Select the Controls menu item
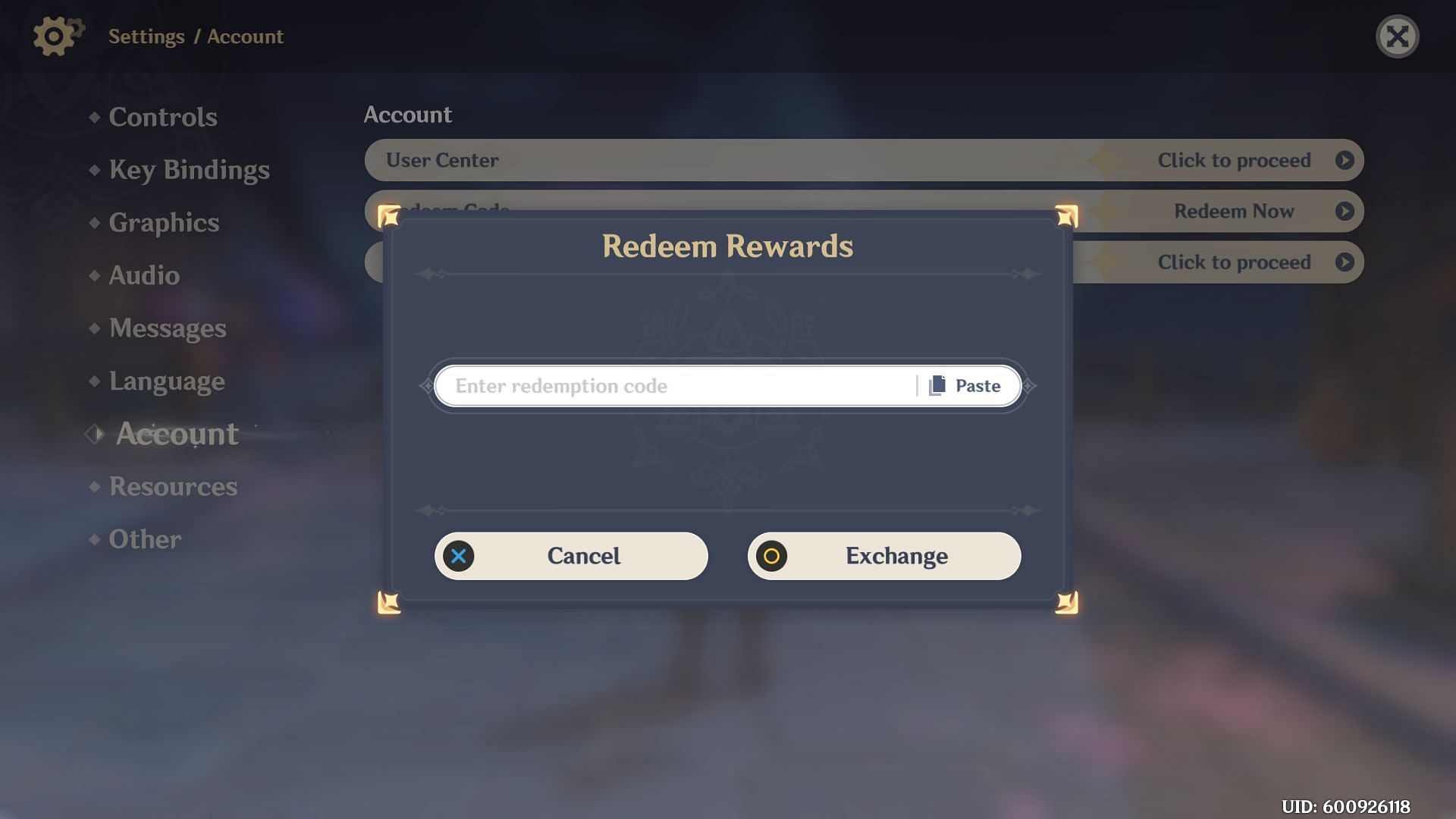 pos(163,118)
